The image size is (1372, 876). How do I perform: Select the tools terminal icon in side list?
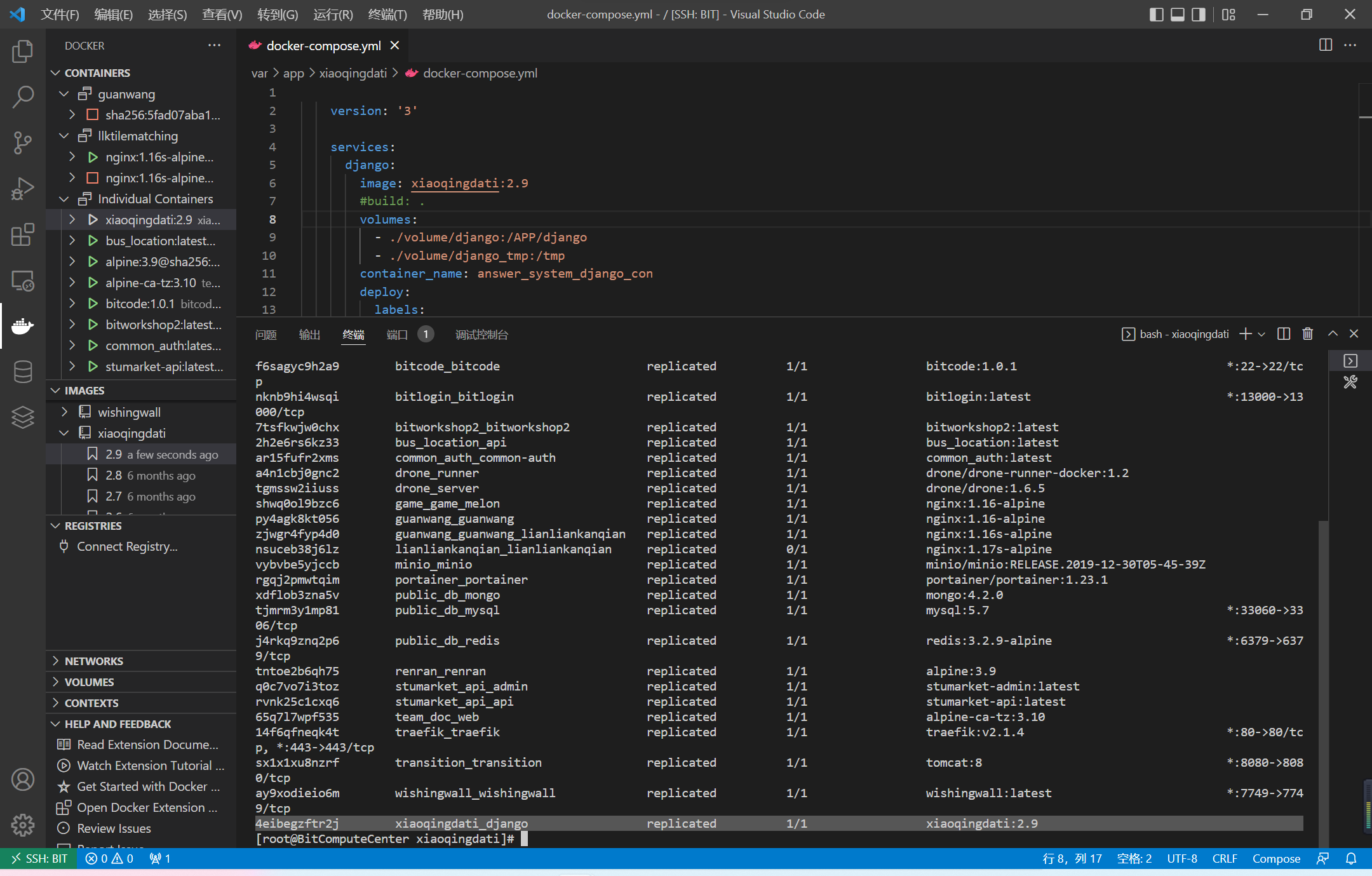coord(1350,382)
